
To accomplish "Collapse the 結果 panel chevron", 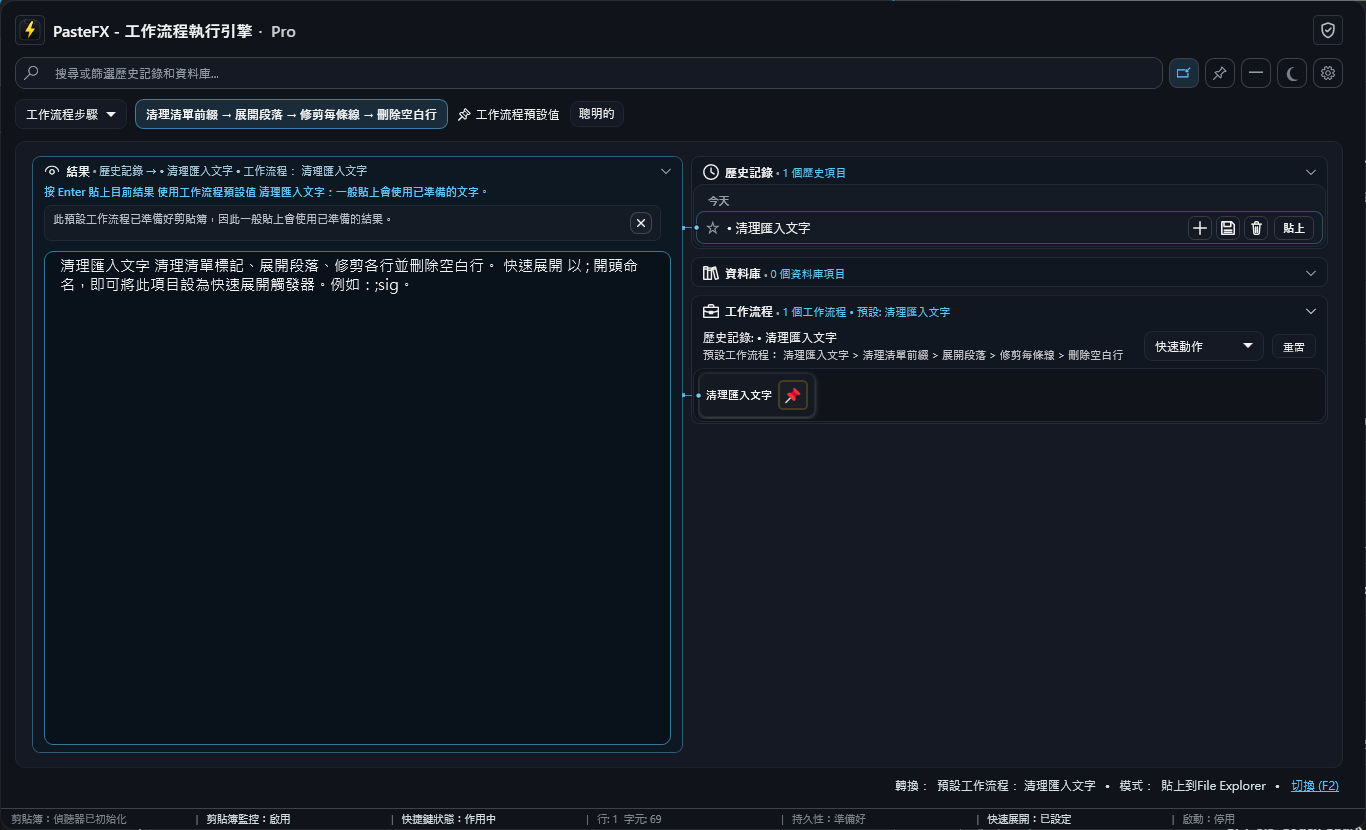I will point(666,171).
